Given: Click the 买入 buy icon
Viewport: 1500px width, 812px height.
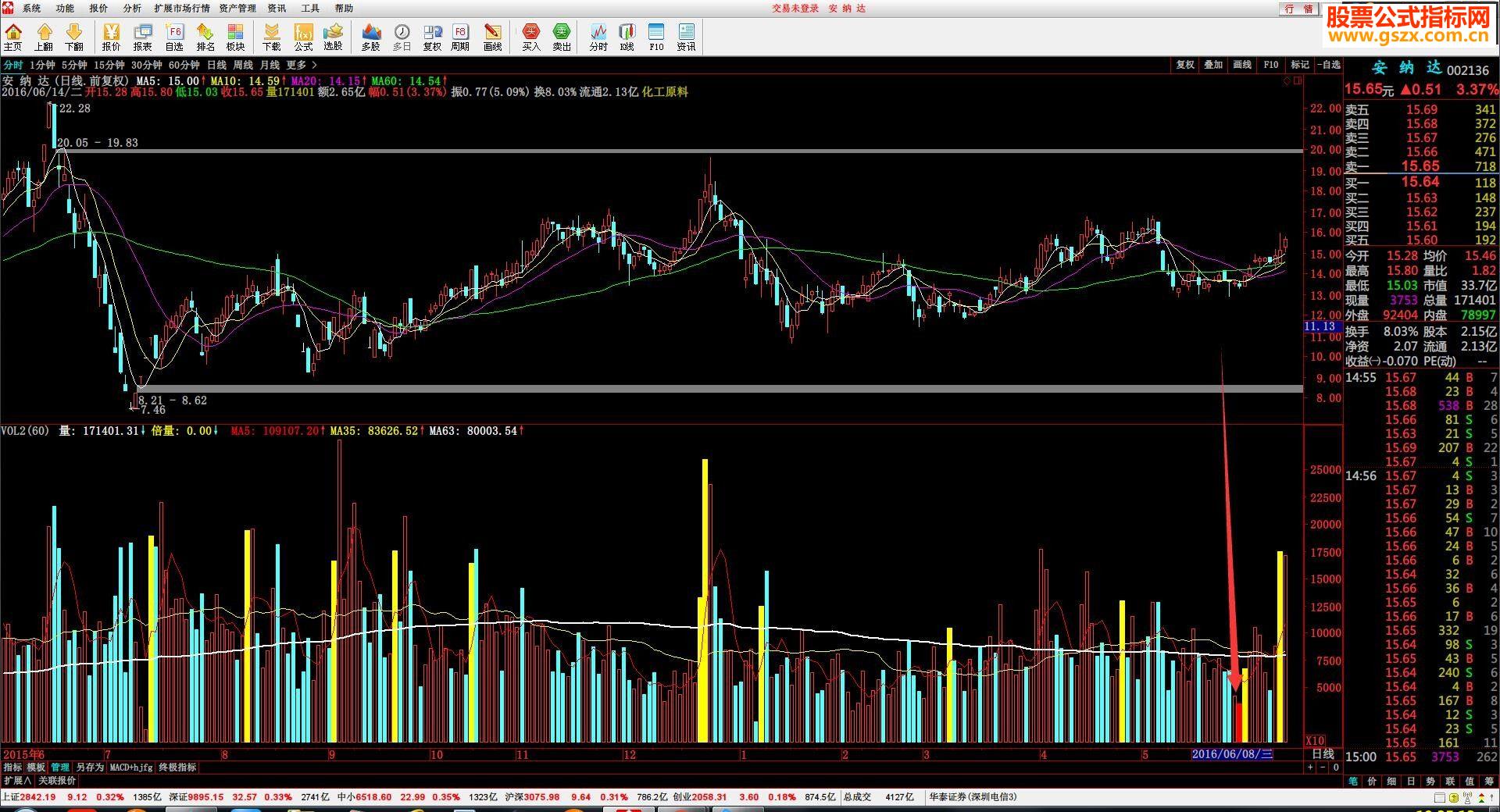Looking at the screenshot, I should pos(531,37).
